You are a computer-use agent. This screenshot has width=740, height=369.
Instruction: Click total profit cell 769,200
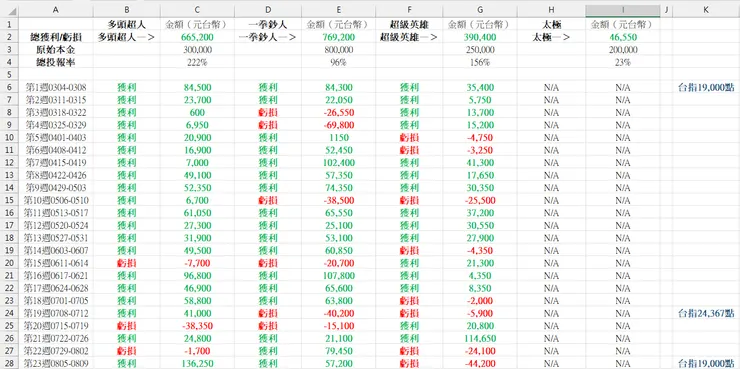pyautogui.click(x=339, y=38)
